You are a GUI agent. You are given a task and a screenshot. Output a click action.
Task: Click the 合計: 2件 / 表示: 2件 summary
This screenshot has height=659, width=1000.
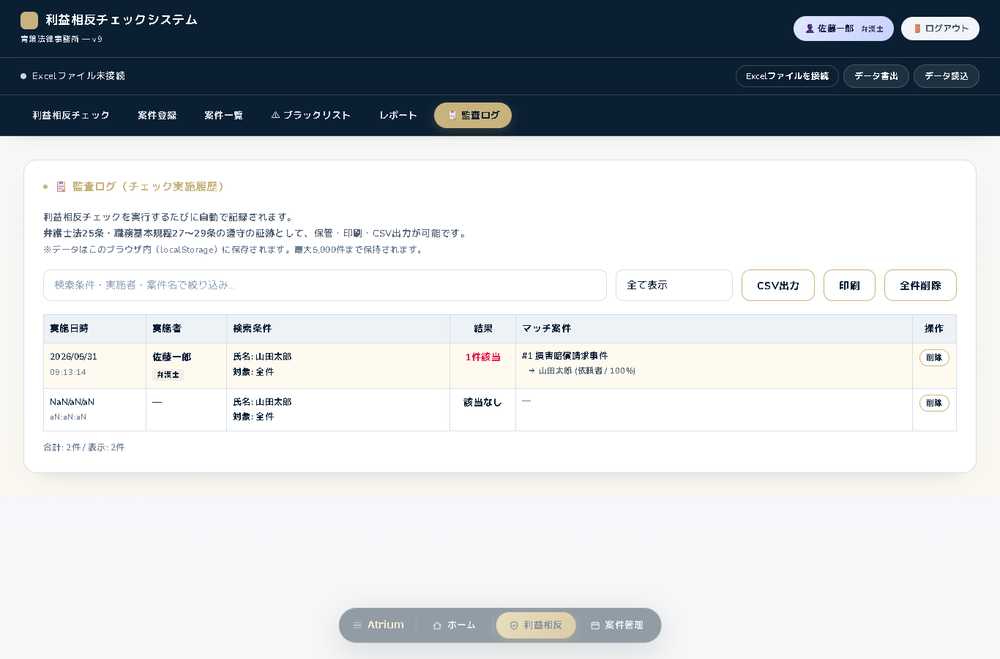84,448
